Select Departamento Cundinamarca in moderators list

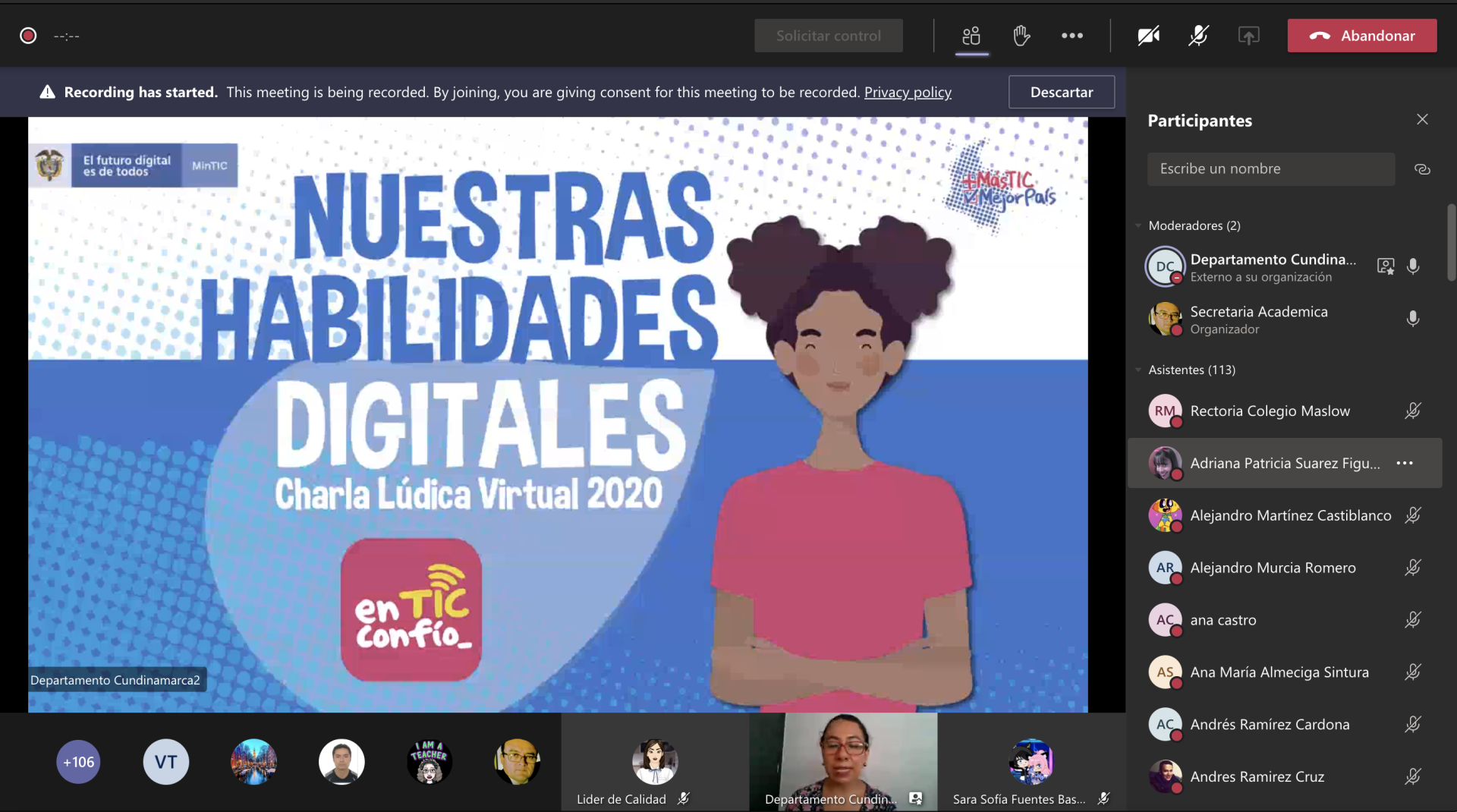point(1285,266)
